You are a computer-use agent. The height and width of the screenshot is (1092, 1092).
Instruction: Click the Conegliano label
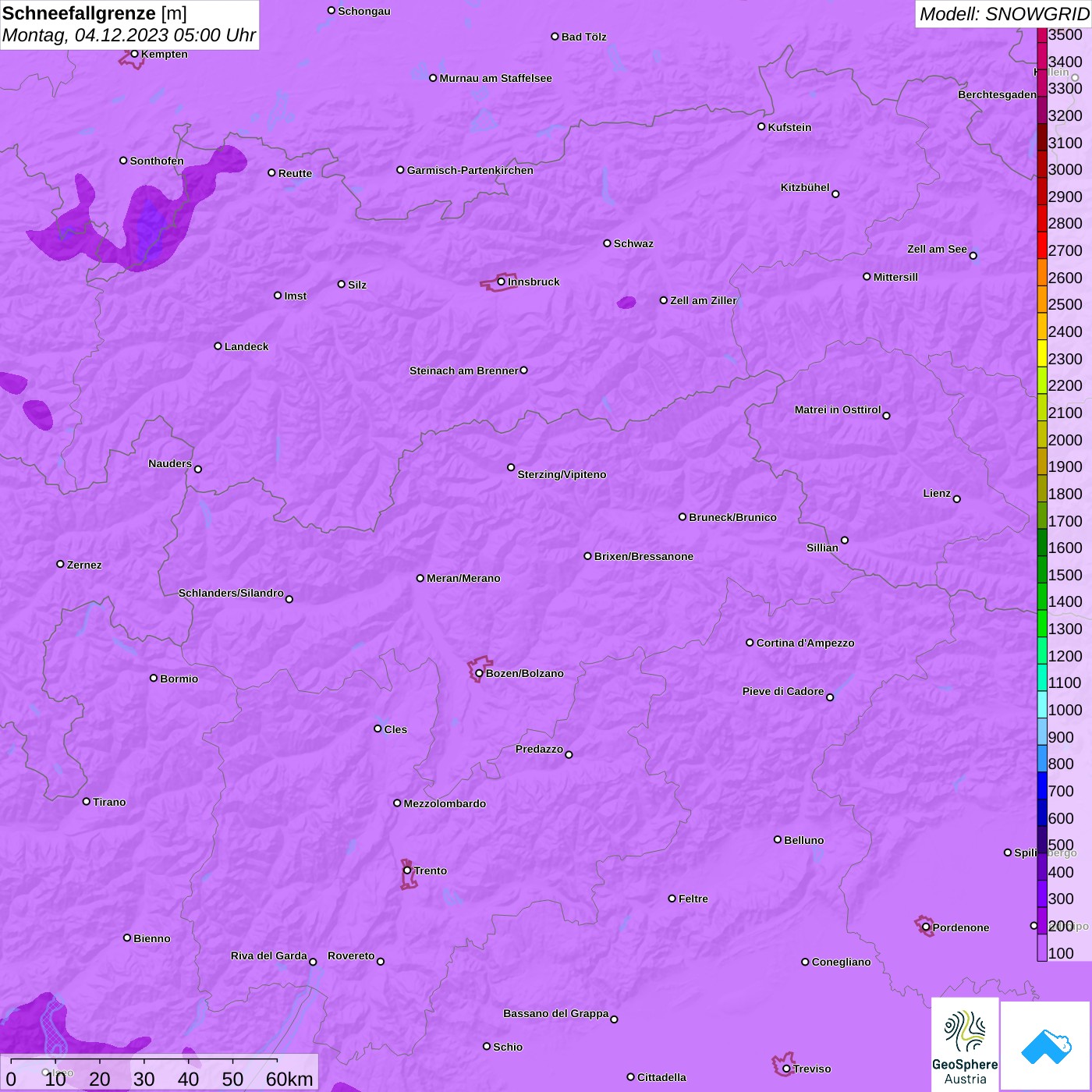(841, 962)
